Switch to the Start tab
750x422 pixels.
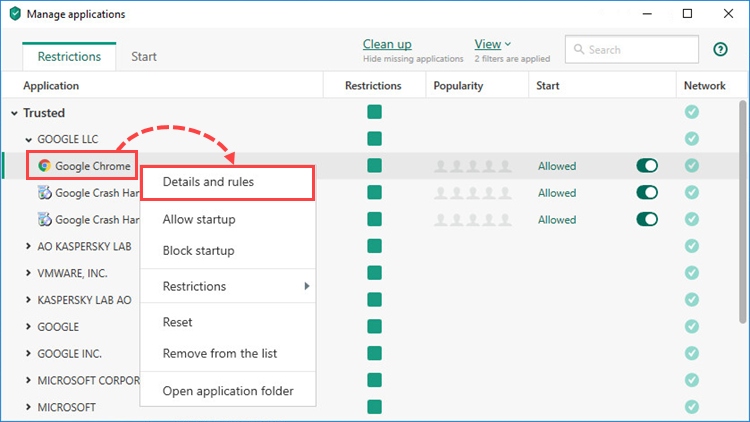[x=144, y=56]
